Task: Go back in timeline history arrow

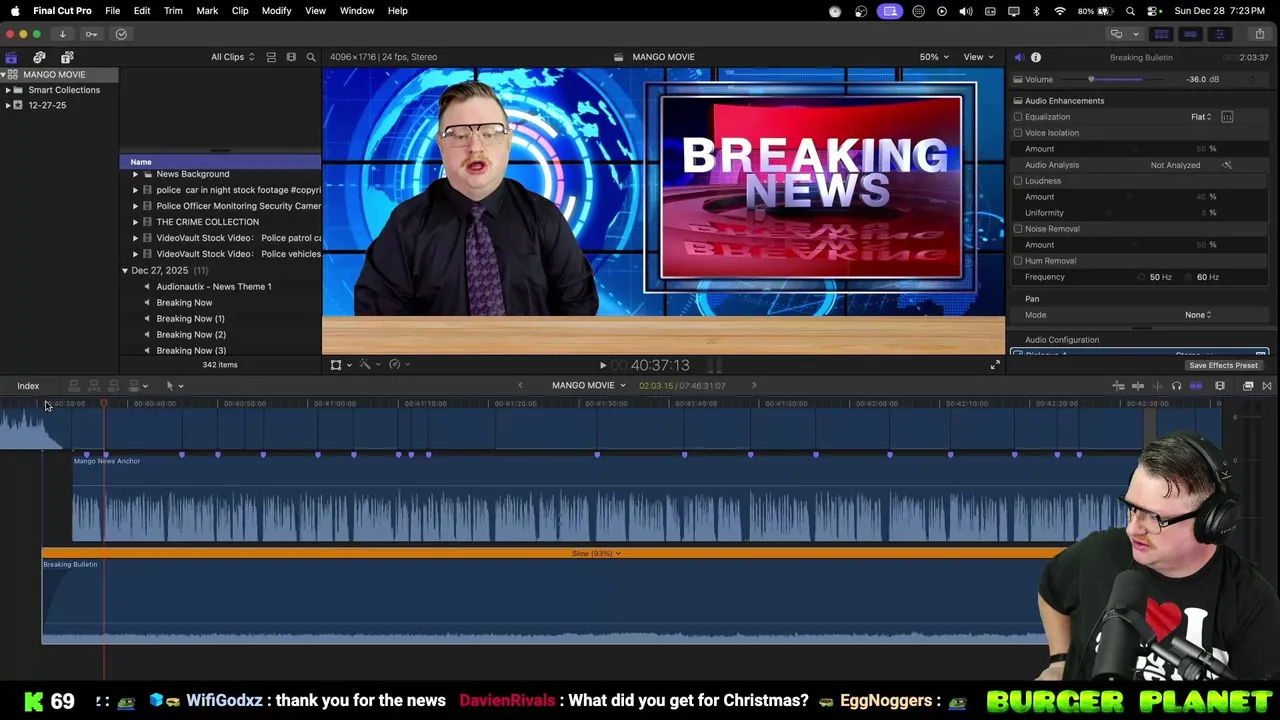Action: pyautogui.click(x=520, y=386)
